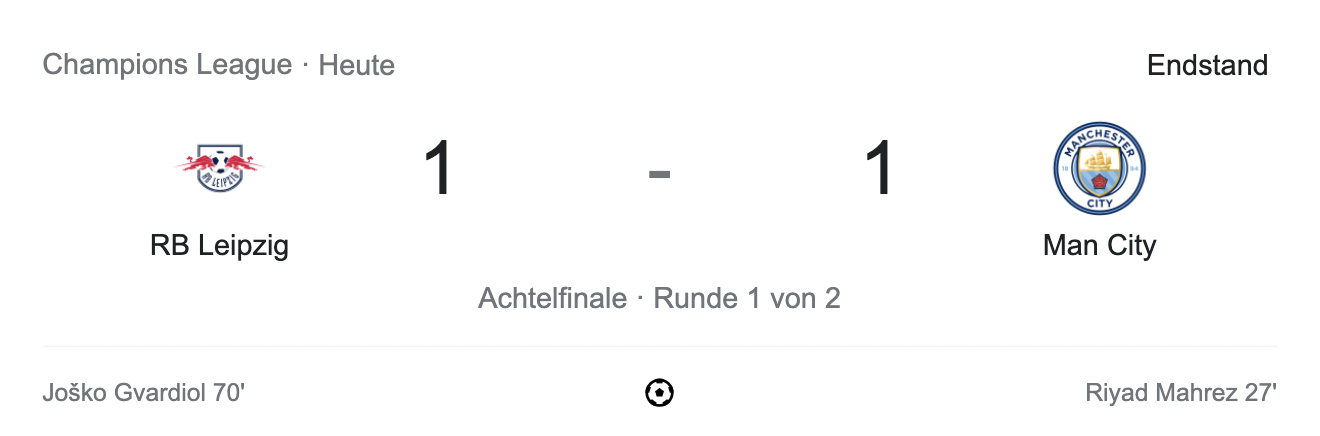Click the horizontal divider above the scorers
Viewport: 1320px width, 436px height.
pos(659,346)
